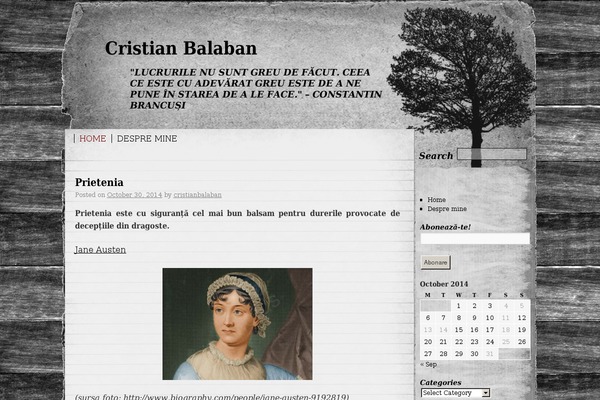Select calendar date 2
The image size is (600, 400).
474,306
